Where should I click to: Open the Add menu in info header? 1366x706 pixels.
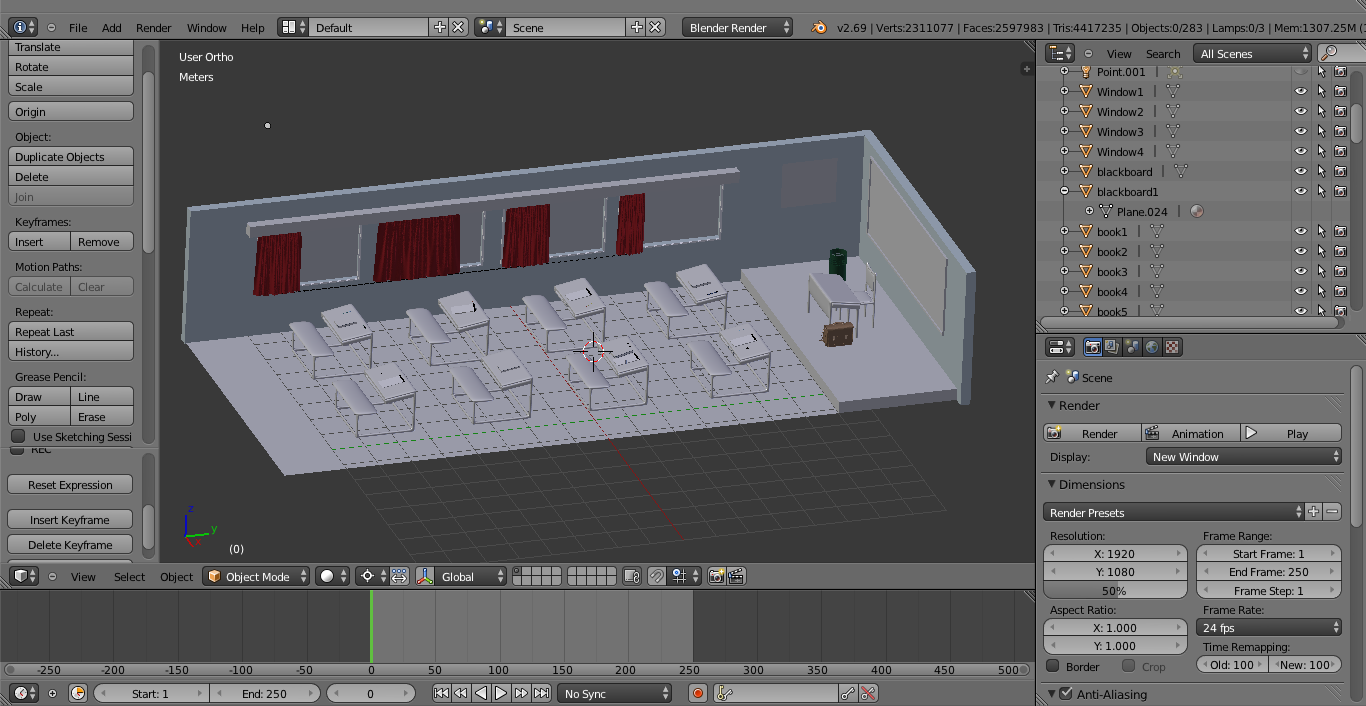tap(112, 28)
